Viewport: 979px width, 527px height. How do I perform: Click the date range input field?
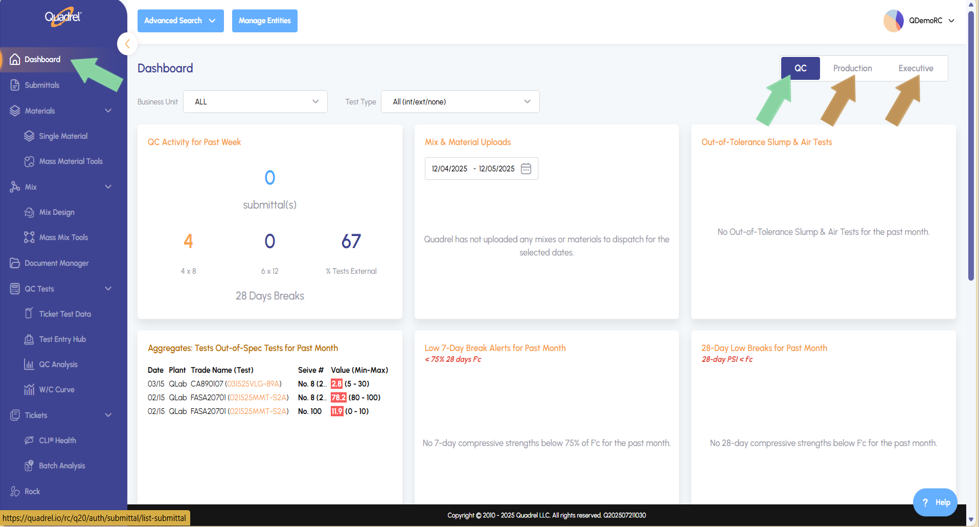coord(481,169)
